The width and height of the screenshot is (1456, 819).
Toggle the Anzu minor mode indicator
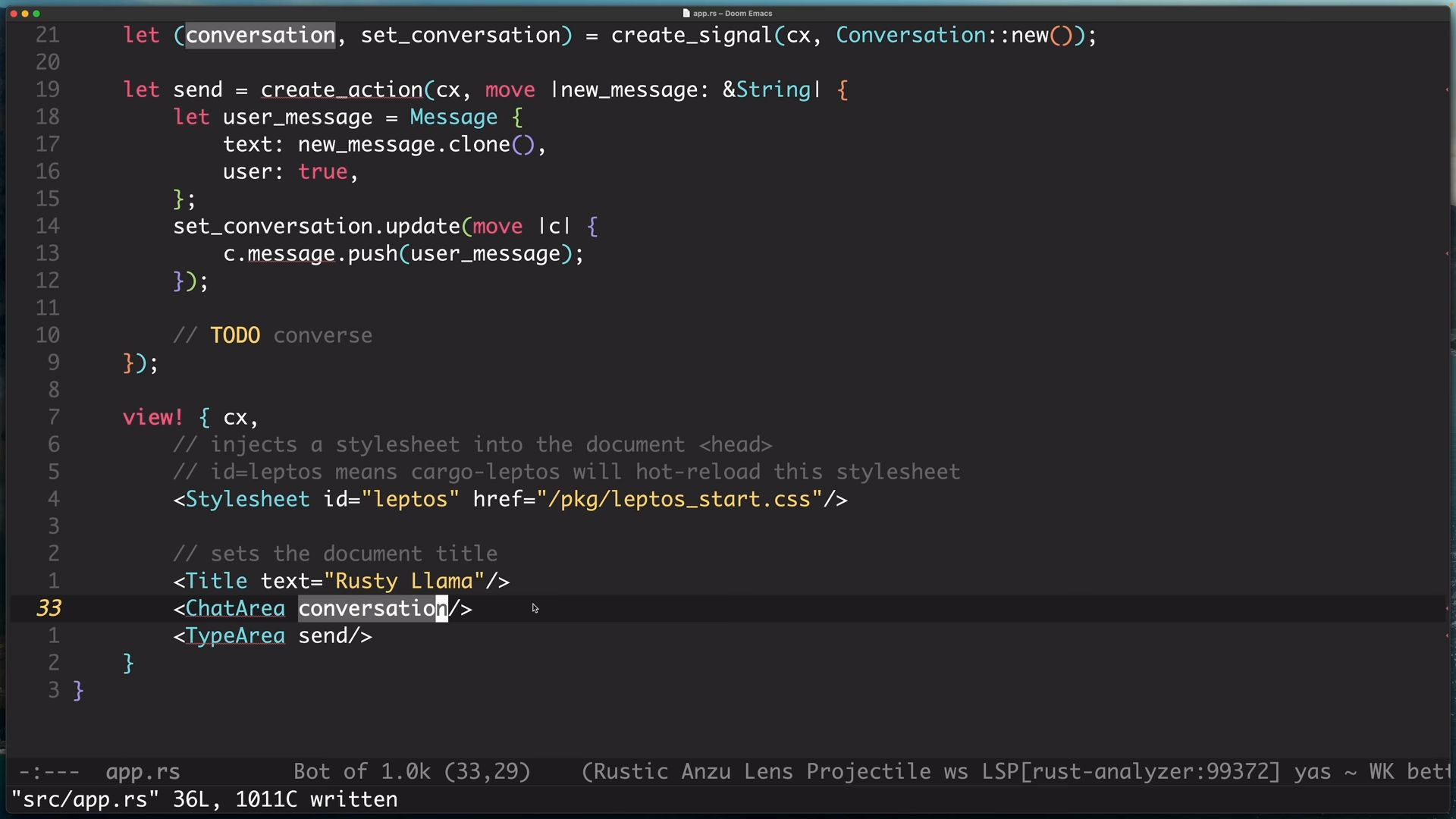click(705, 772)
